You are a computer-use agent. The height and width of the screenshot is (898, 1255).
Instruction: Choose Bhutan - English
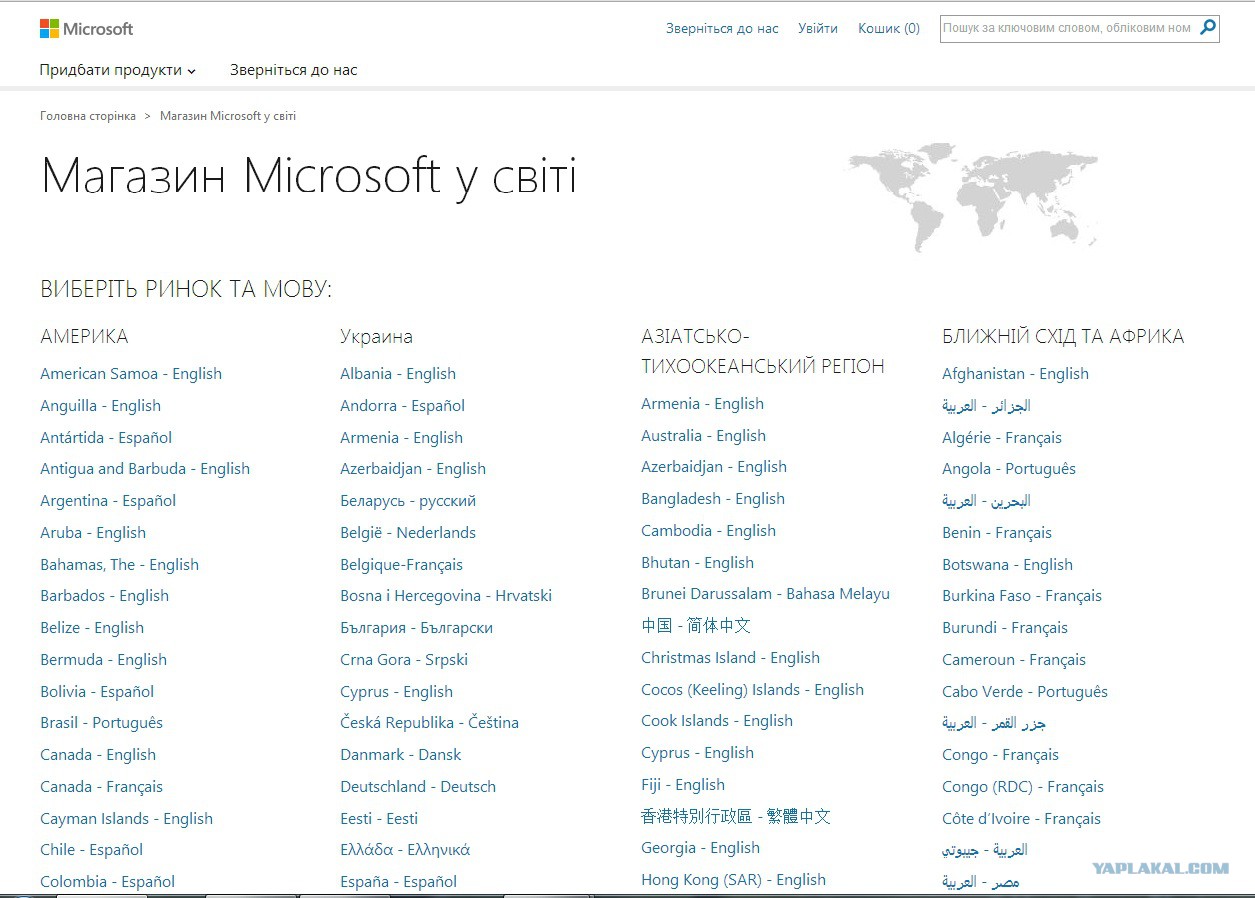click(697, 563)
